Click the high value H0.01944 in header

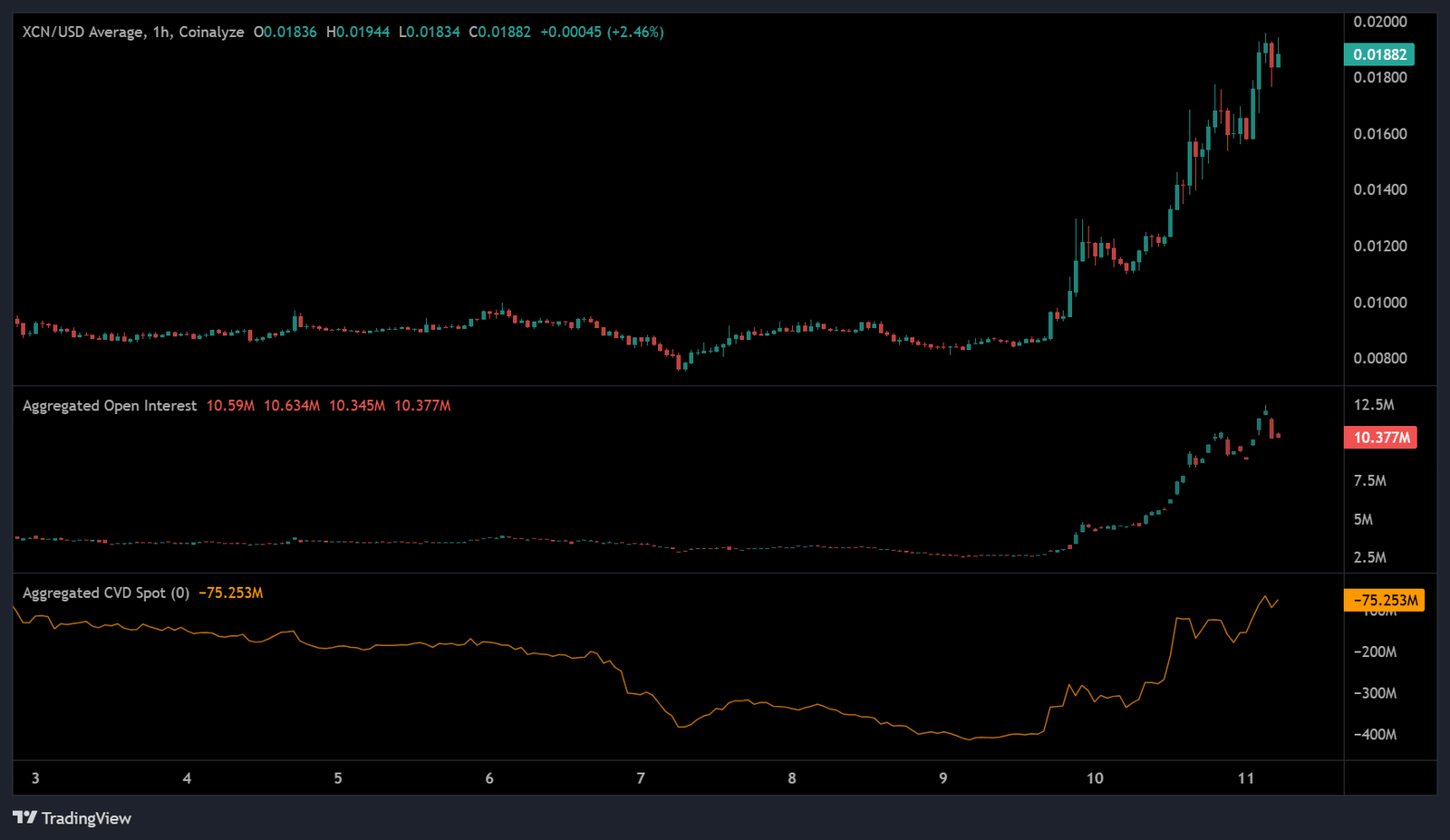coord(358,32)
